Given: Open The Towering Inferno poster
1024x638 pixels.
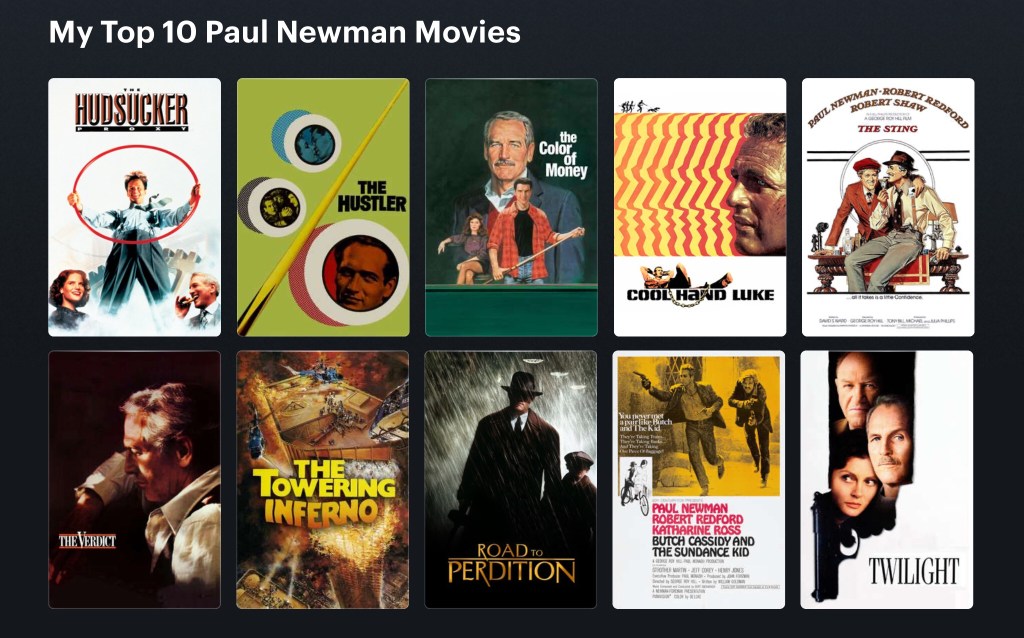Looking at the screenshot, I should click(323, 480).
